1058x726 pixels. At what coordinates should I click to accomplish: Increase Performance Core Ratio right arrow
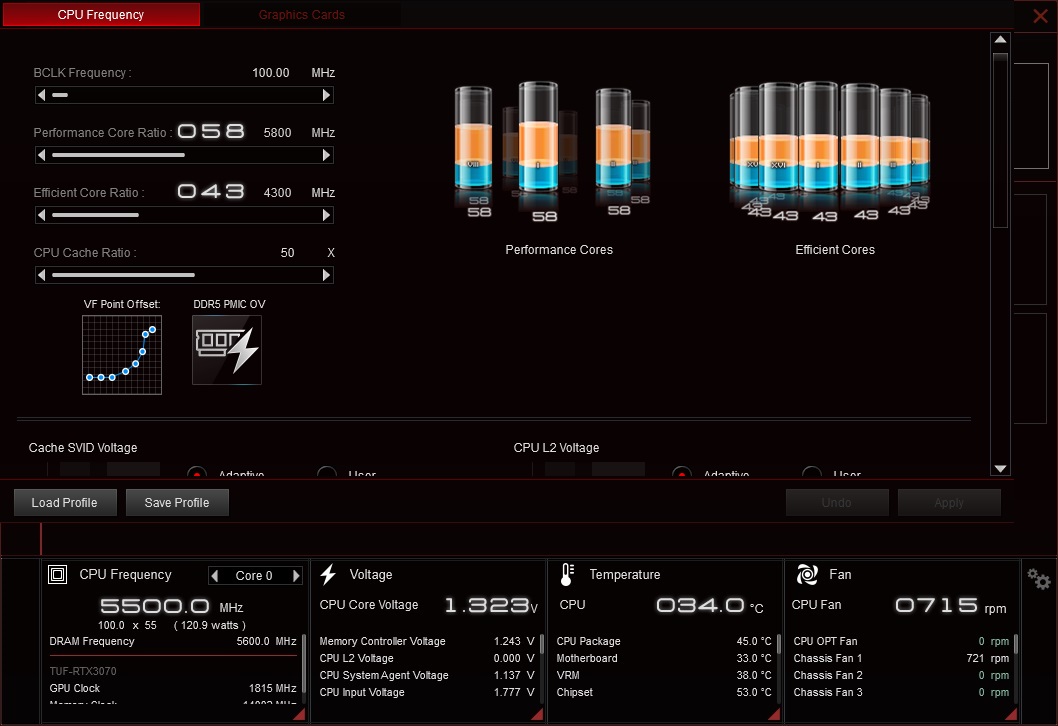327,155
